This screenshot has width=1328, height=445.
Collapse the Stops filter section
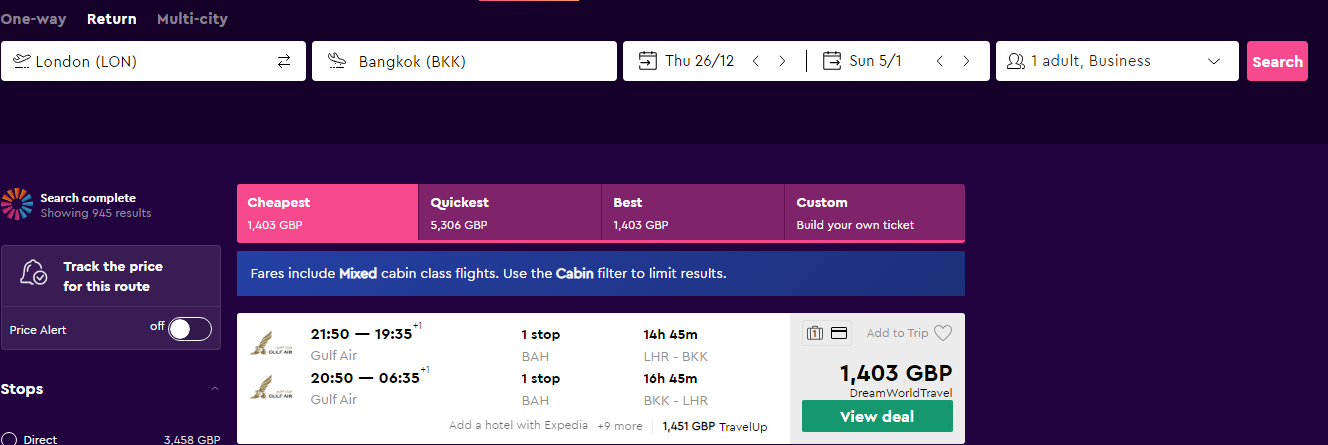click(214, 389)
